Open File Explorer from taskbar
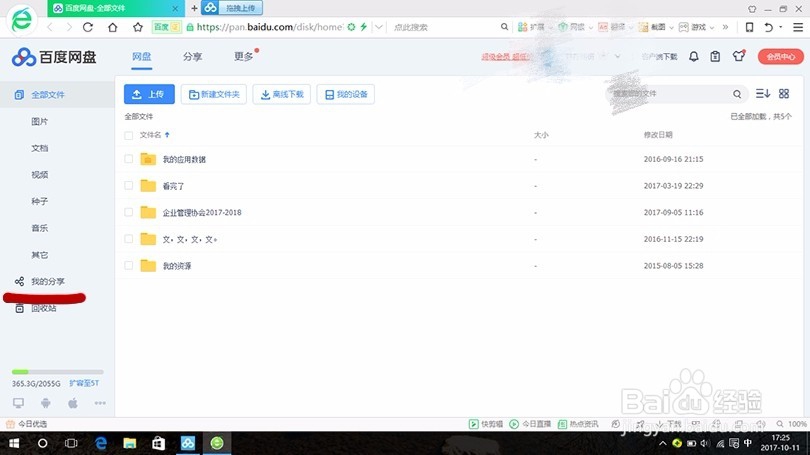 point(129,443)
